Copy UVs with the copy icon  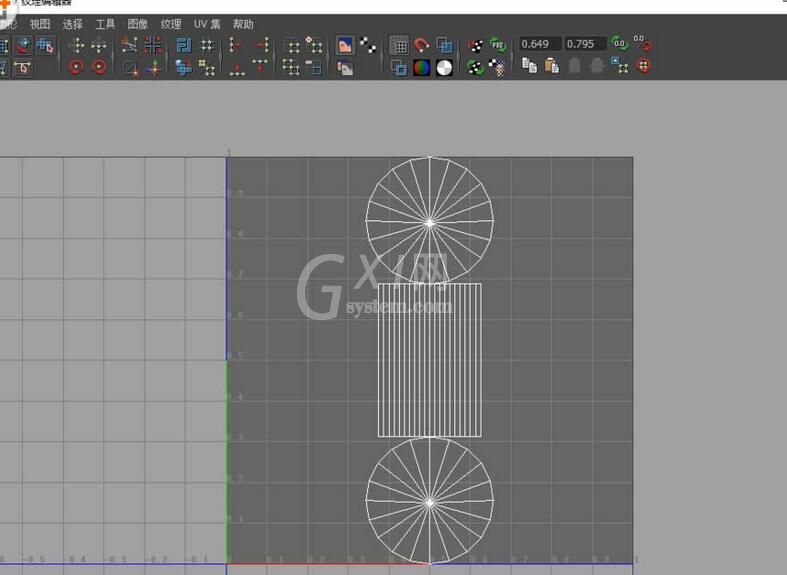pyautogui.click(x=529, y=65)
